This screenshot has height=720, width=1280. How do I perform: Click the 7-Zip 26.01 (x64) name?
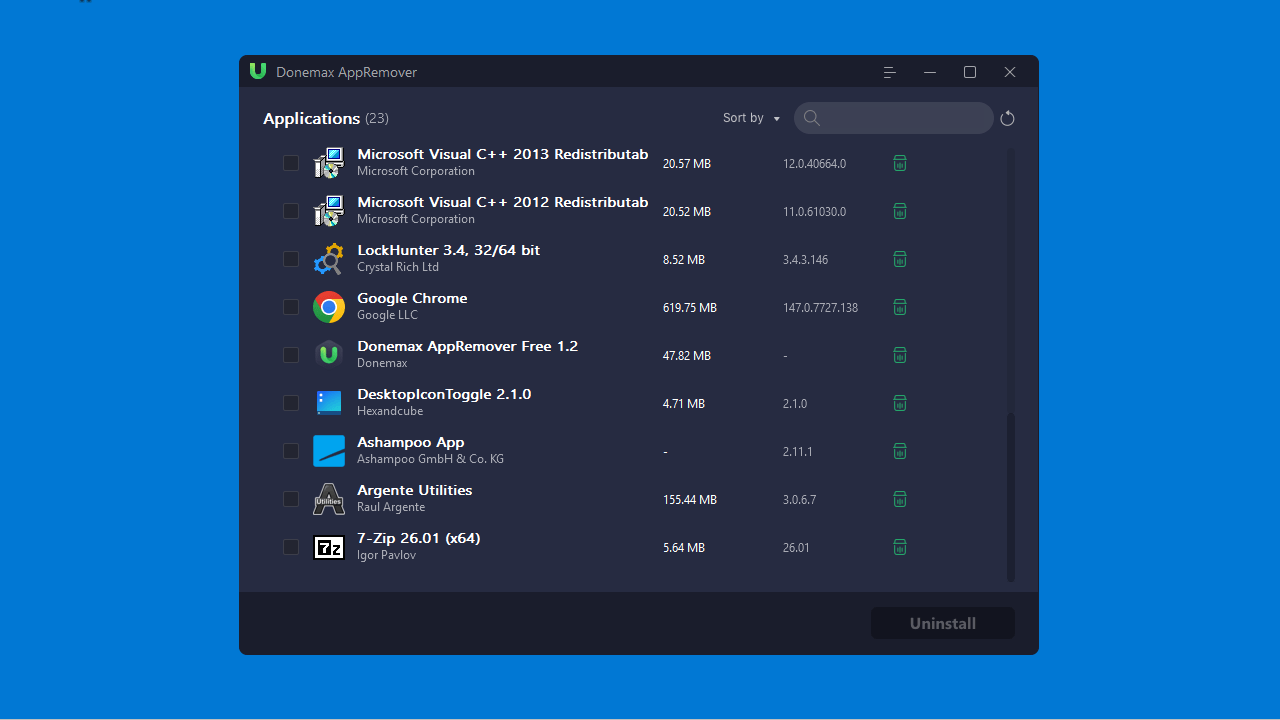coord(419,538)
